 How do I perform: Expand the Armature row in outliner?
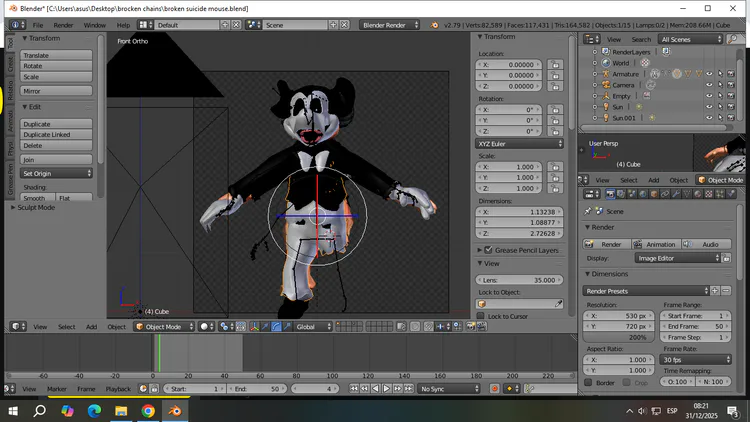(595, 74)
